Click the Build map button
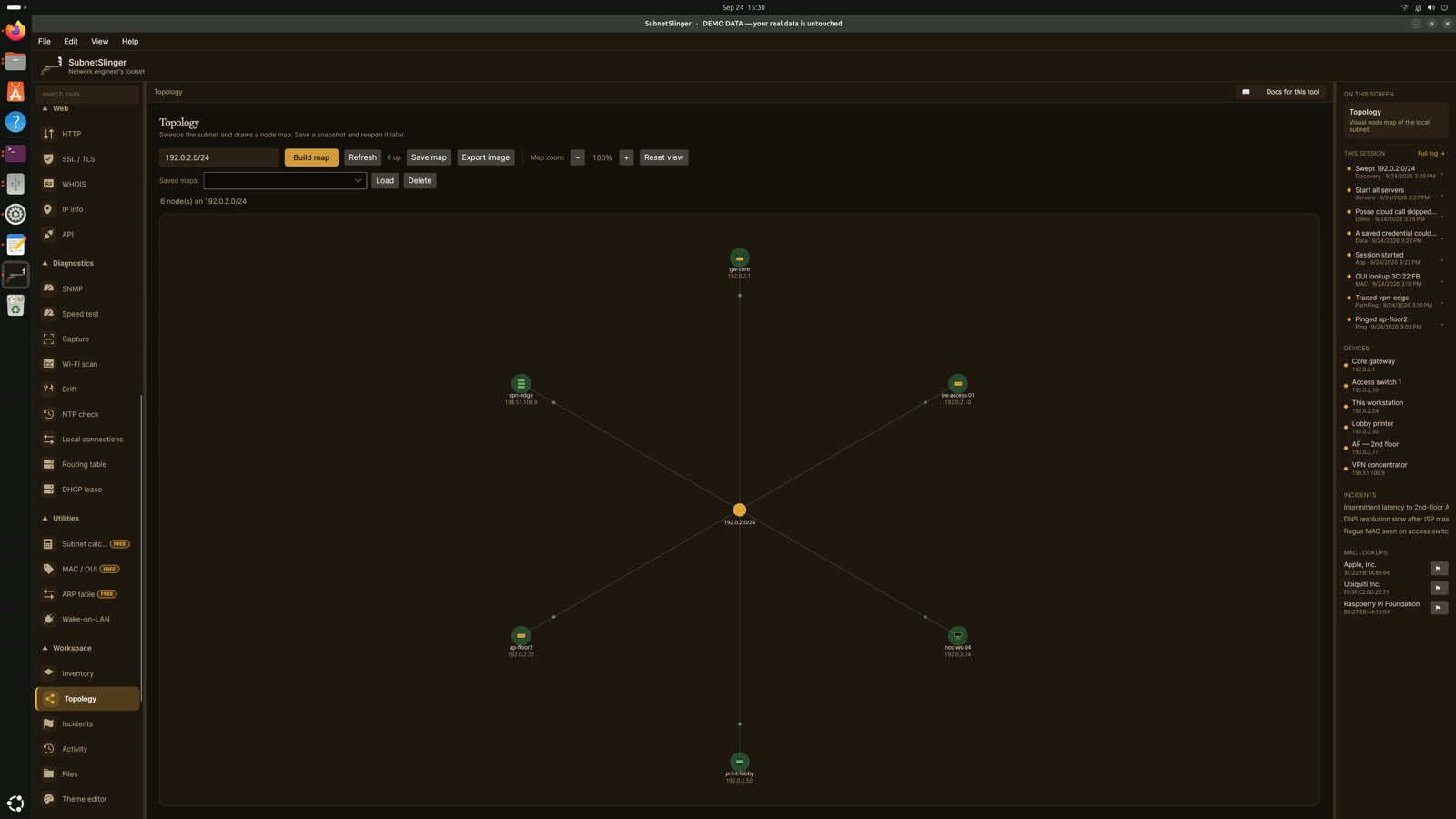 pyautogui.click(x=311, y=157)
